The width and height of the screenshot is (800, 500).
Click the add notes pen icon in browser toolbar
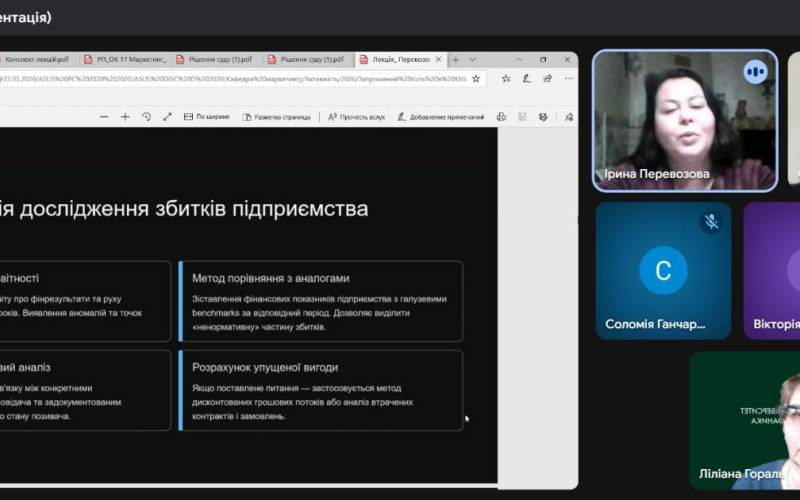click(527, 79)
